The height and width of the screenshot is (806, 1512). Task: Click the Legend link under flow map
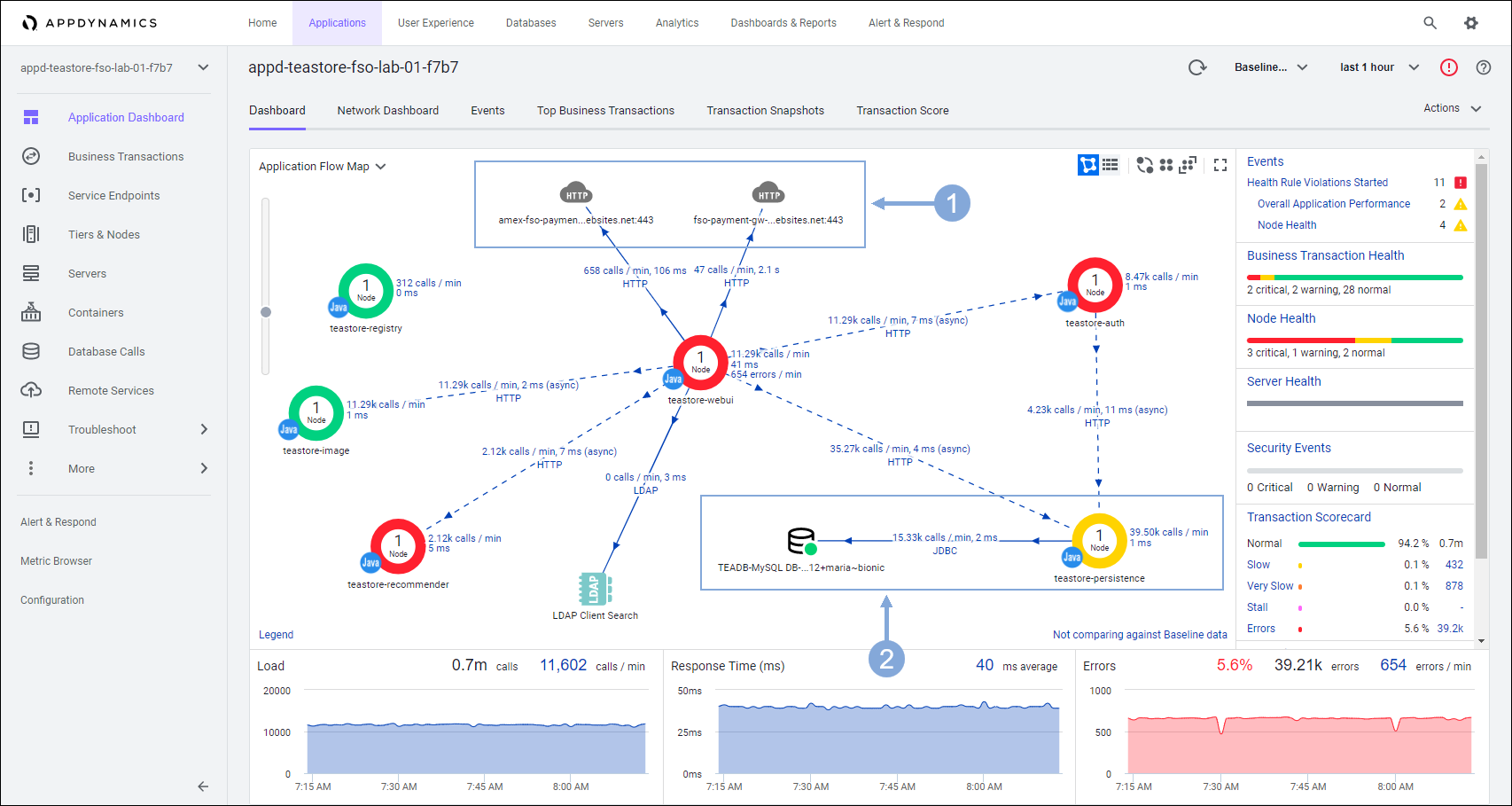[x=276, y=635]
